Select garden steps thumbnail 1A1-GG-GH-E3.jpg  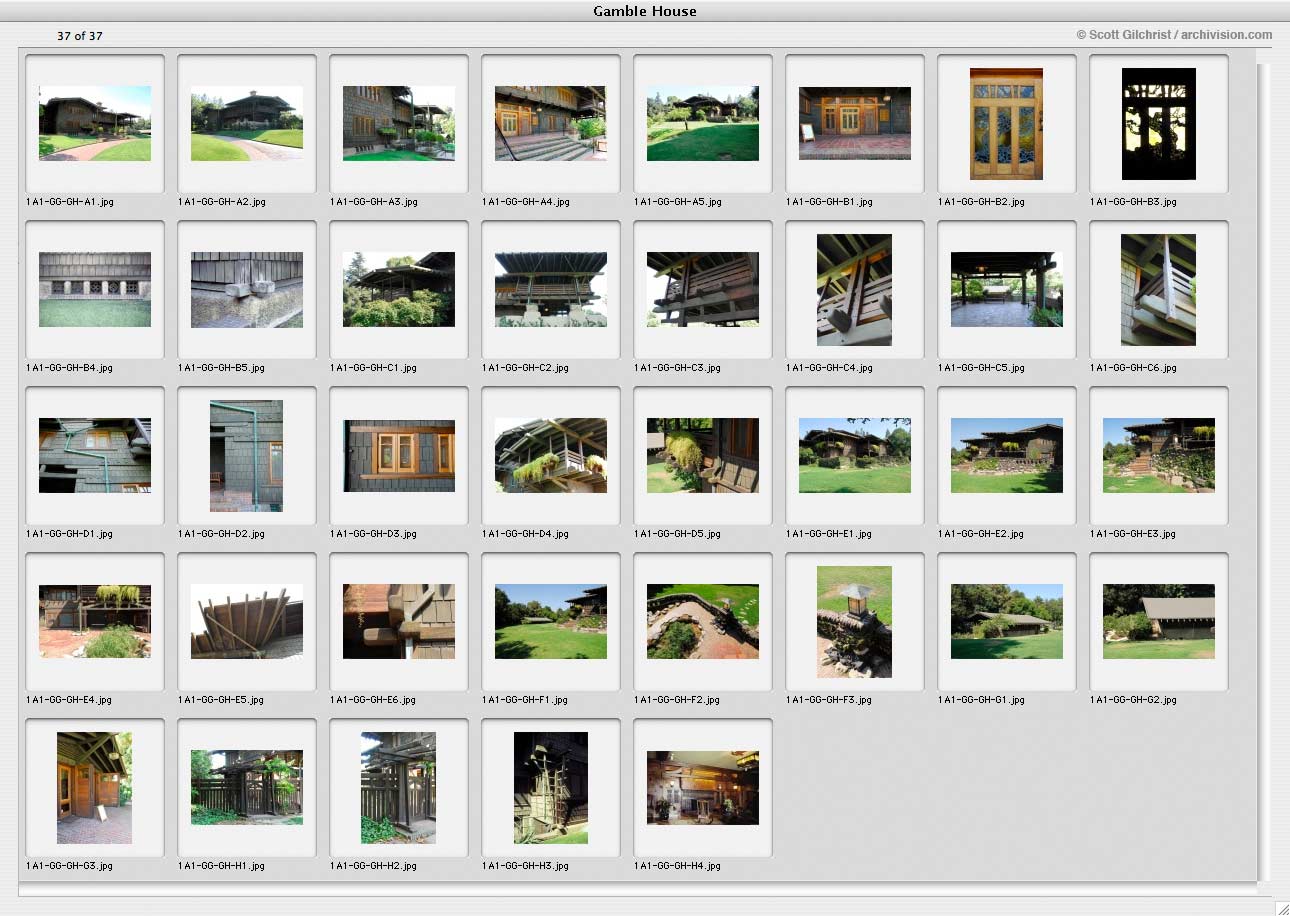pos(1159,455)
